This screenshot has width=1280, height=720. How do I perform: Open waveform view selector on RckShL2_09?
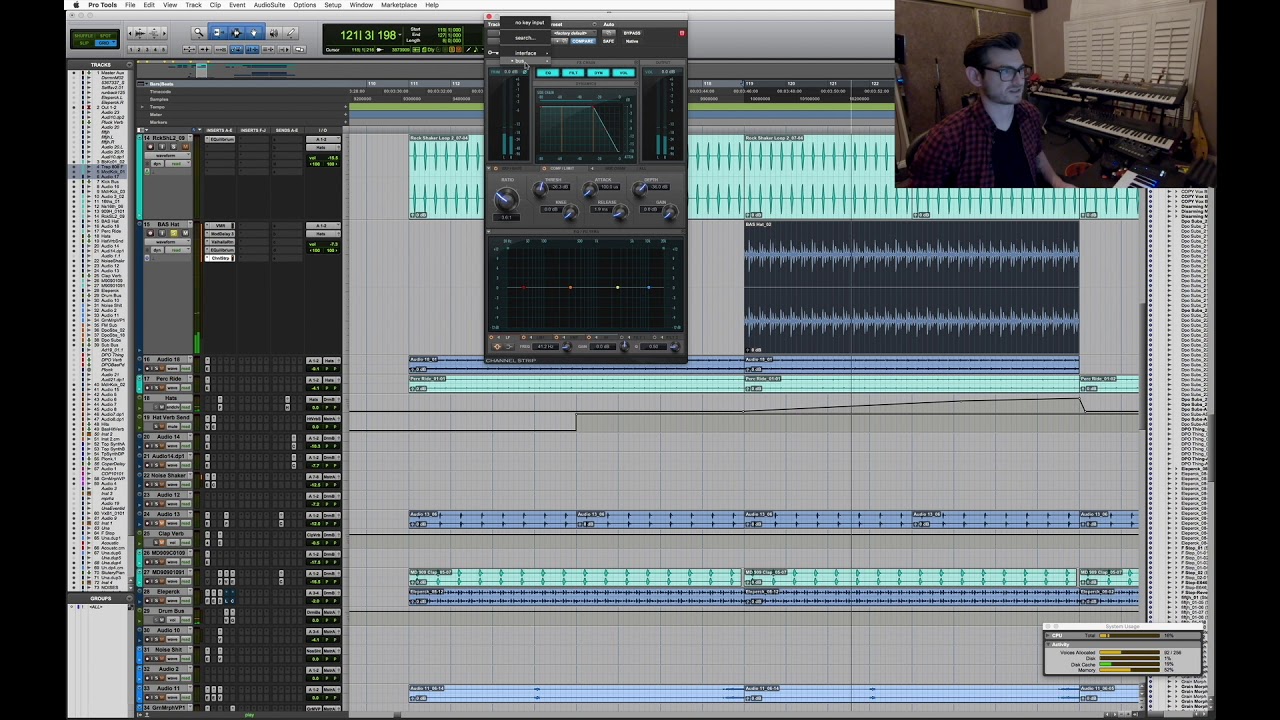(x=168, y=155)
